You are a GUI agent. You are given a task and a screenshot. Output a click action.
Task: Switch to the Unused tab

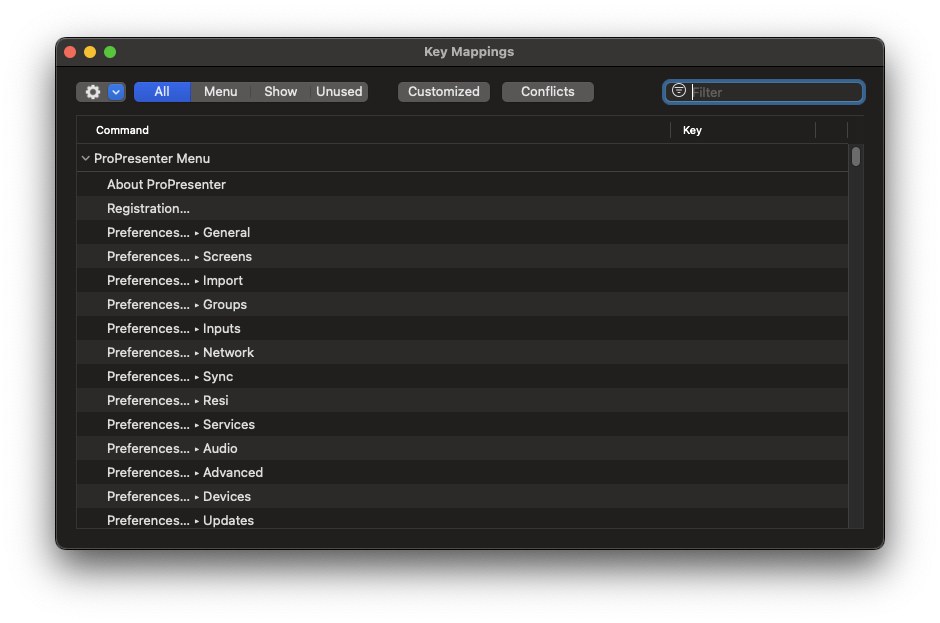(339, 92)
